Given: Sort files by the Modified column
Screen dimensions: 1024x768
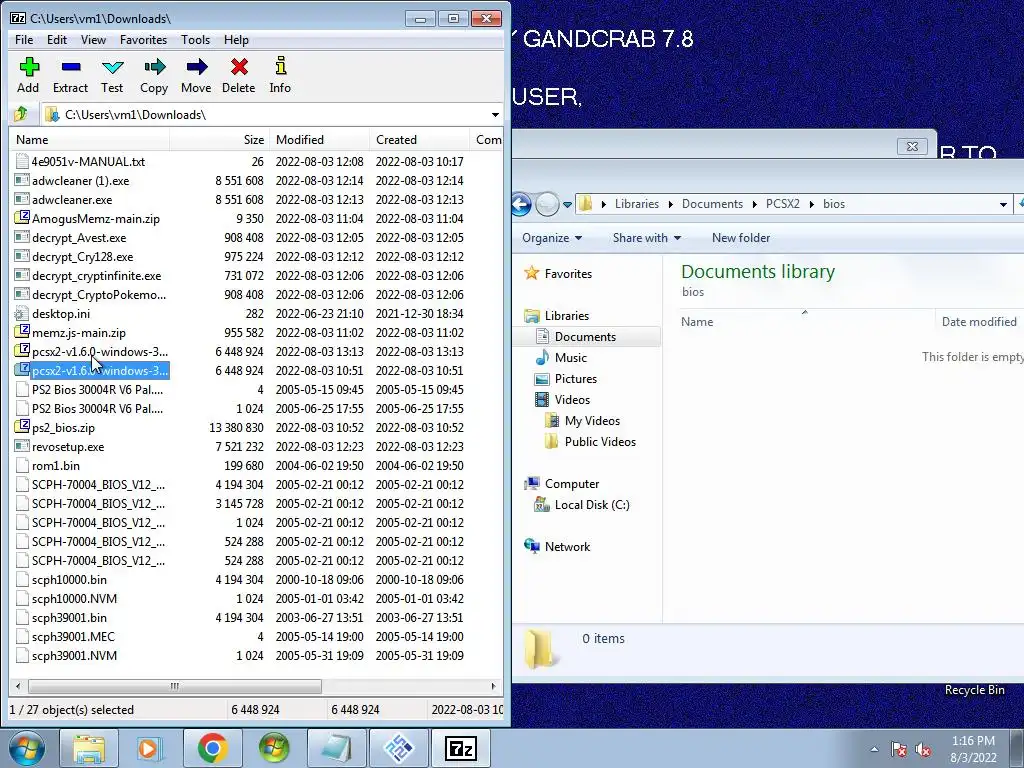Looking at the screenshot, I should 319,140.
